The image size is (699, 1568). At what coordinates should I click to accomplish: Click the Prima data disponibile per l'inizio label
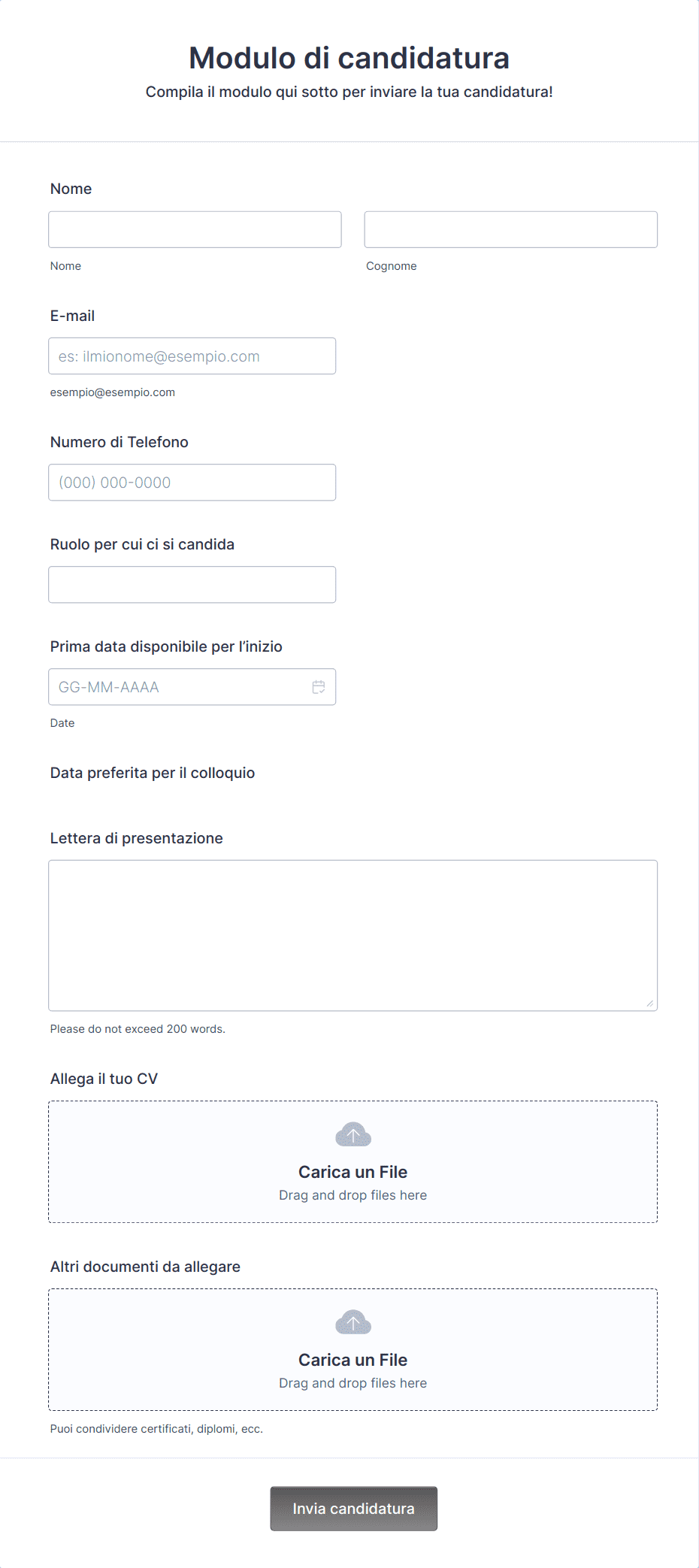point(166,646)
